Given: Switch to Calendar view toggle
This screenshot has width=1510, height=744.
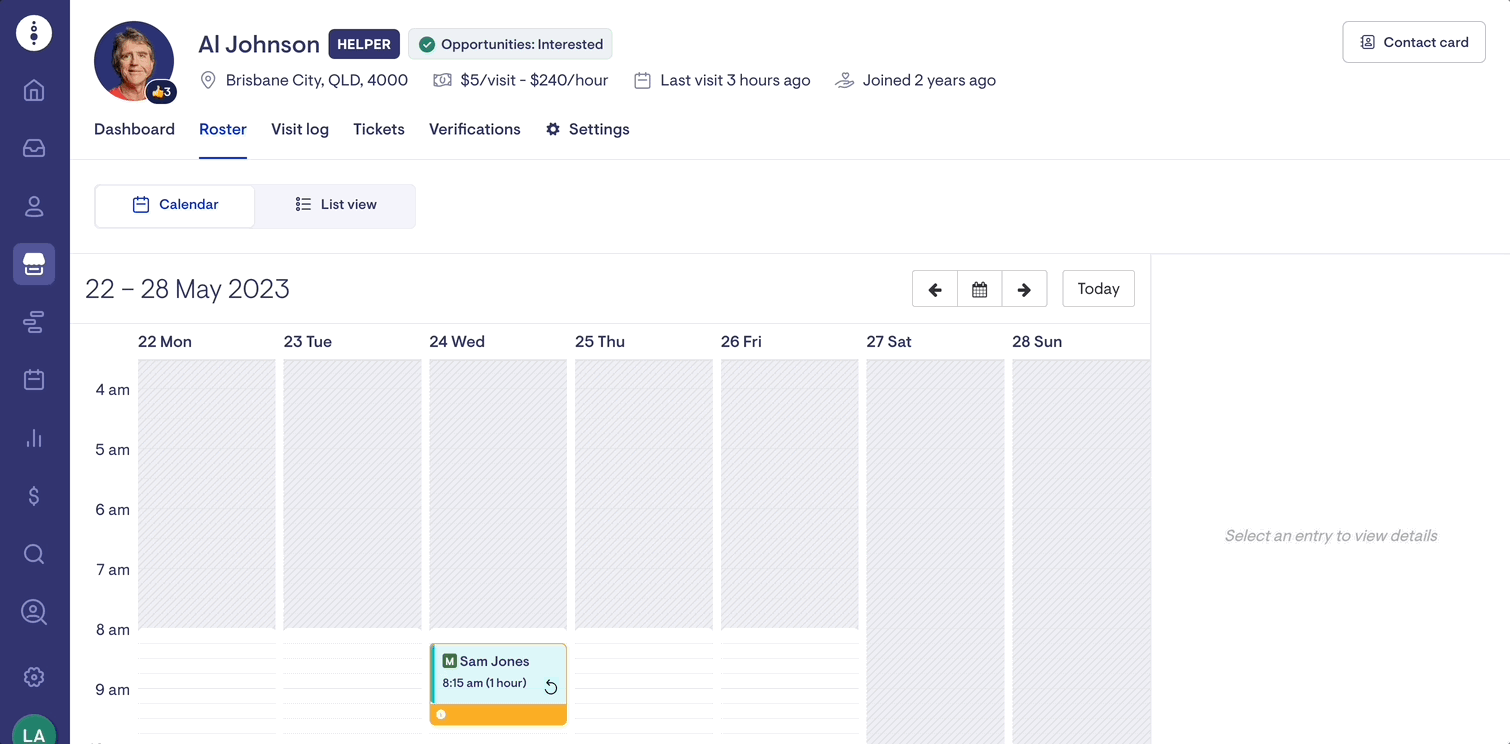Looking at the screenshot, I should tap(175, 205).
